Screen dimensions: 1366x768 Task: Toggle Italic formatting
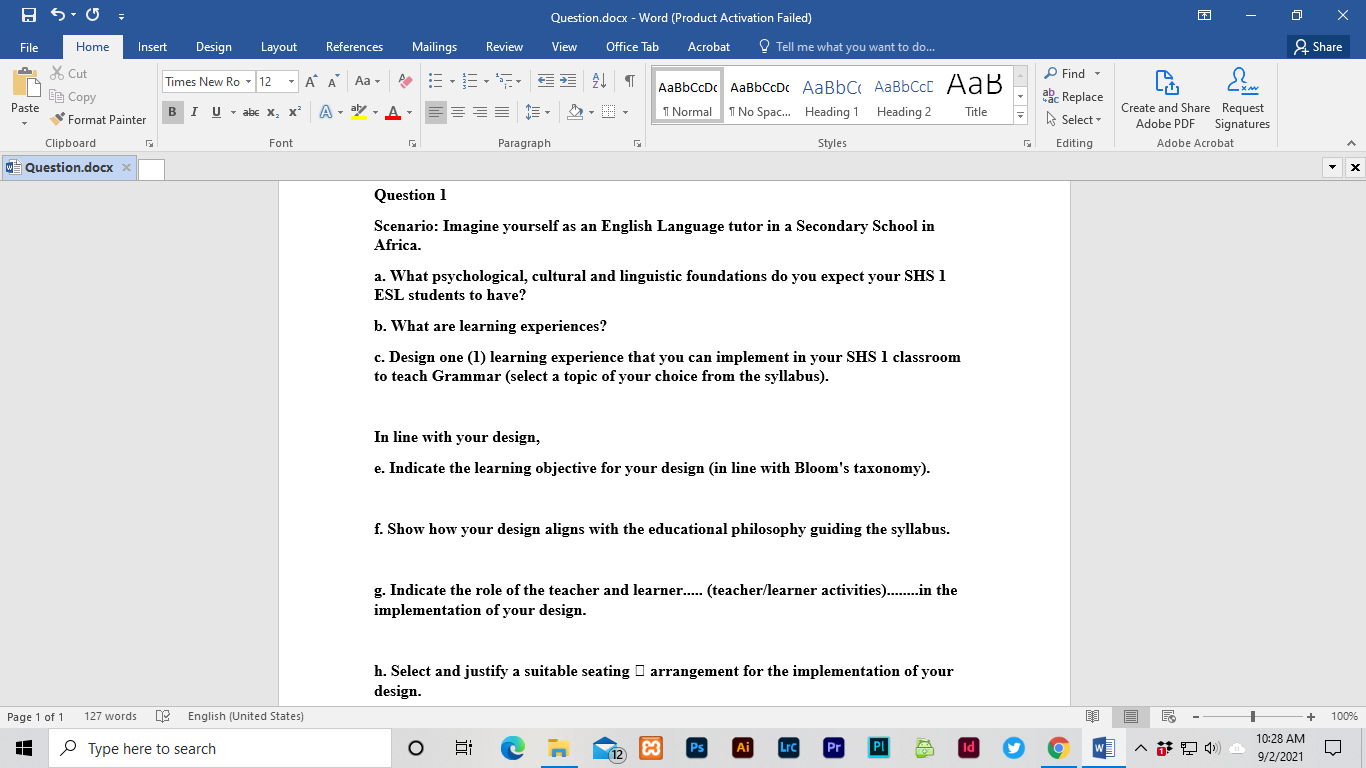click(194, 112)
